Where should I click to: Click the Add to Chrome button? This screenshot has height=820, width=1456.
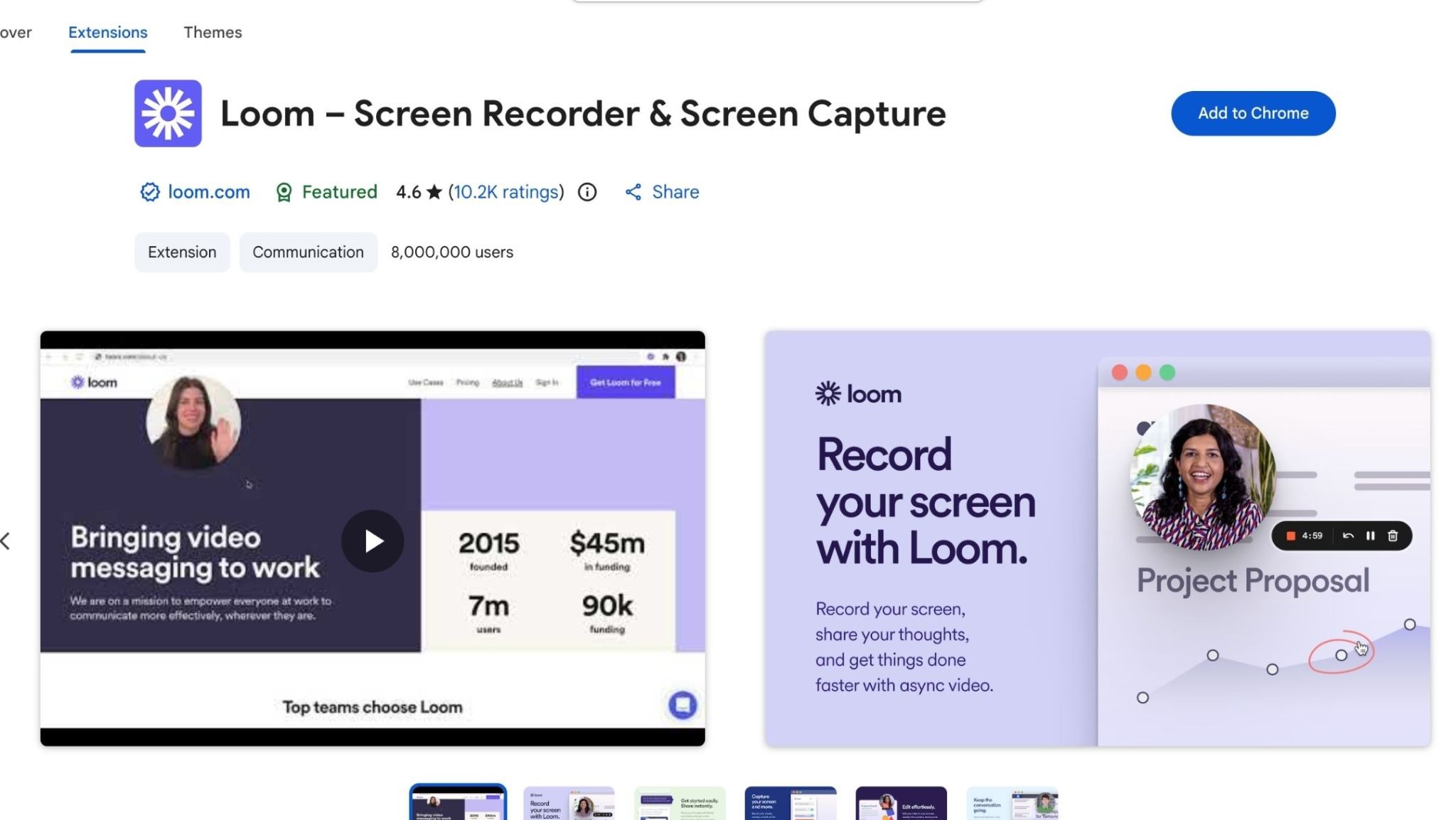[1253, 113]
